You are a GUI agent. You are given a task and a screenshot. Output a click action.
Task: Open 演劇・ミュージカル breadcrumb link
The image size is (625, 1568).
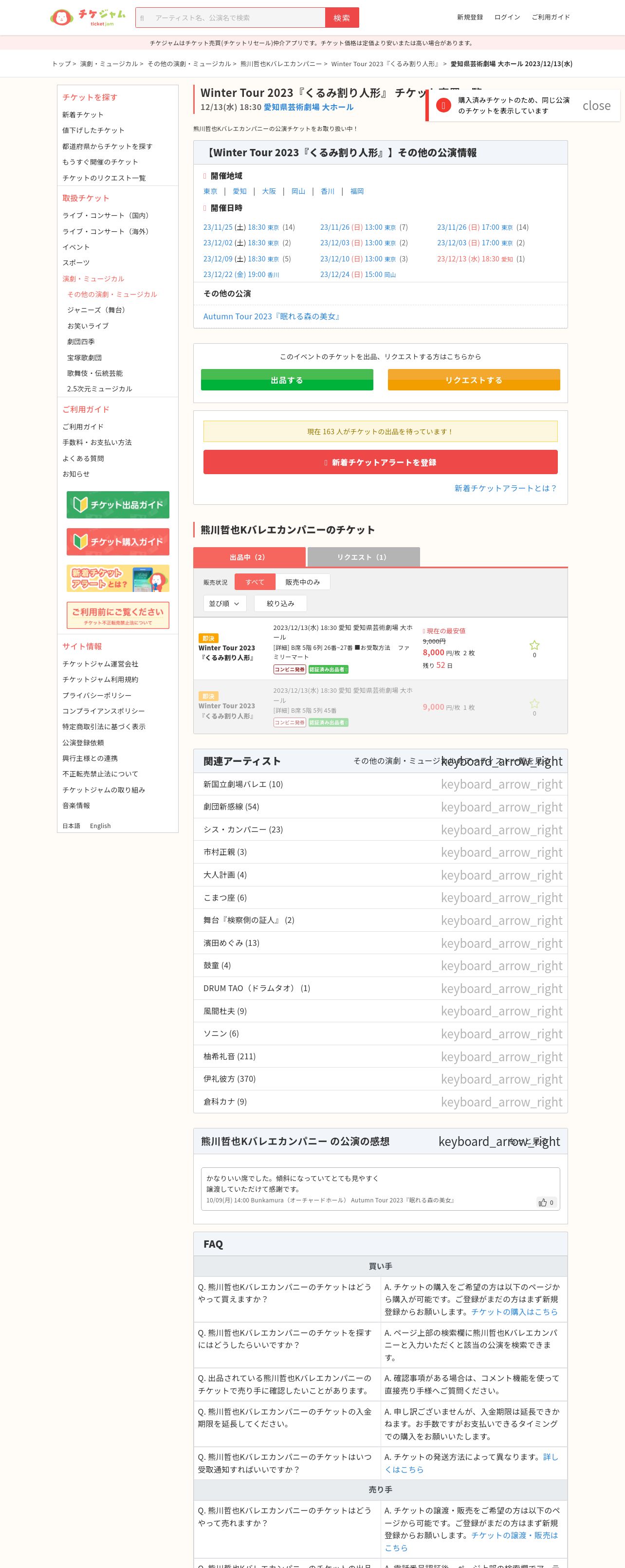(109, 64)
